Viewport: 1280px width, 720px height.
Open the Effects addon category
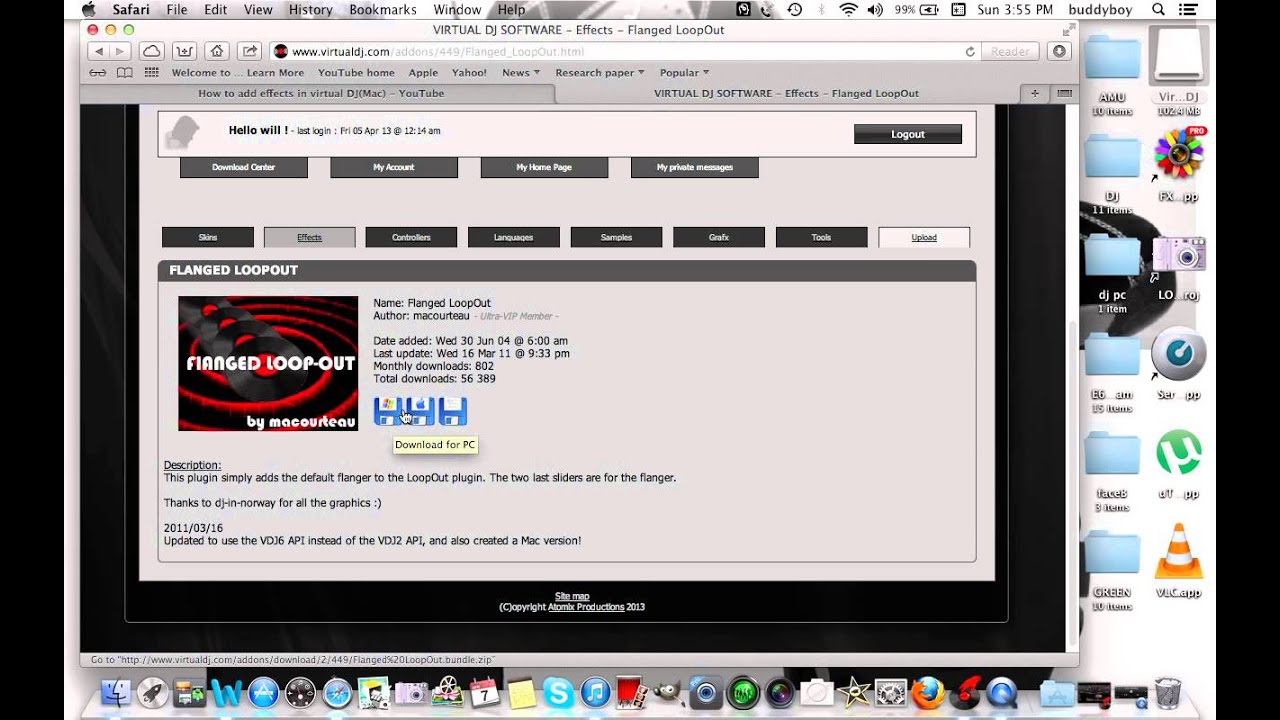310,237
